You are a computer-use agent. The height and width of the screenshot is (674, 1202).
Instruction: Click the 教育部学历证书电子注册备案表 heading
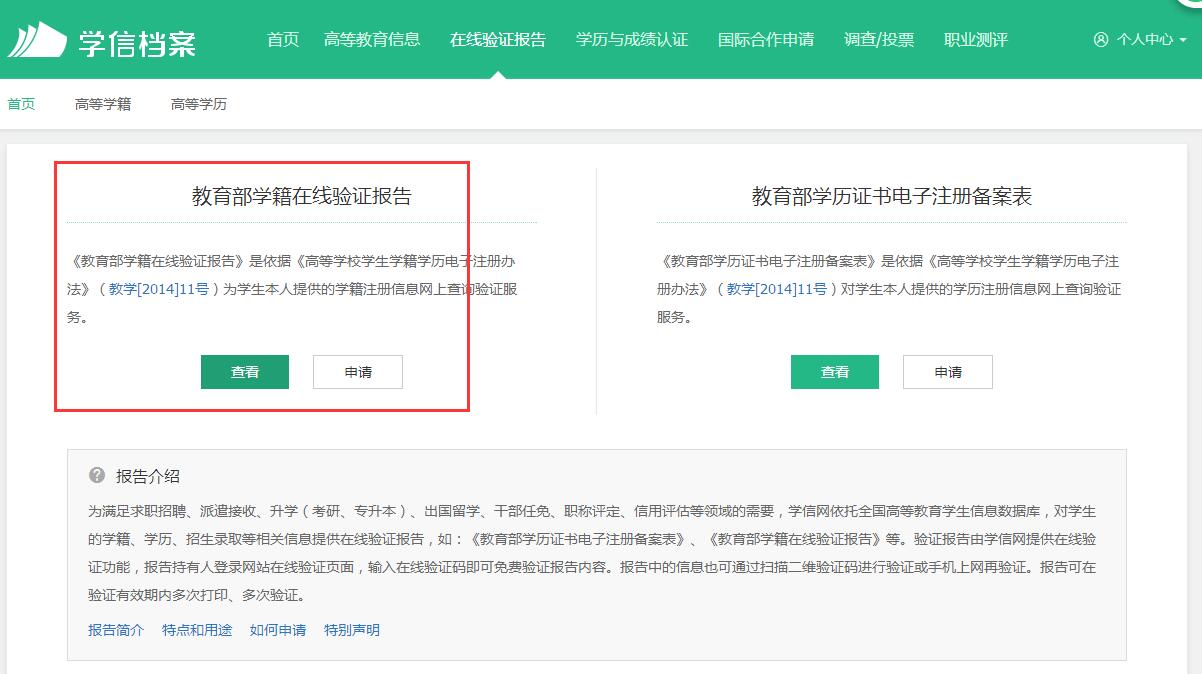(x=892, y=196)
